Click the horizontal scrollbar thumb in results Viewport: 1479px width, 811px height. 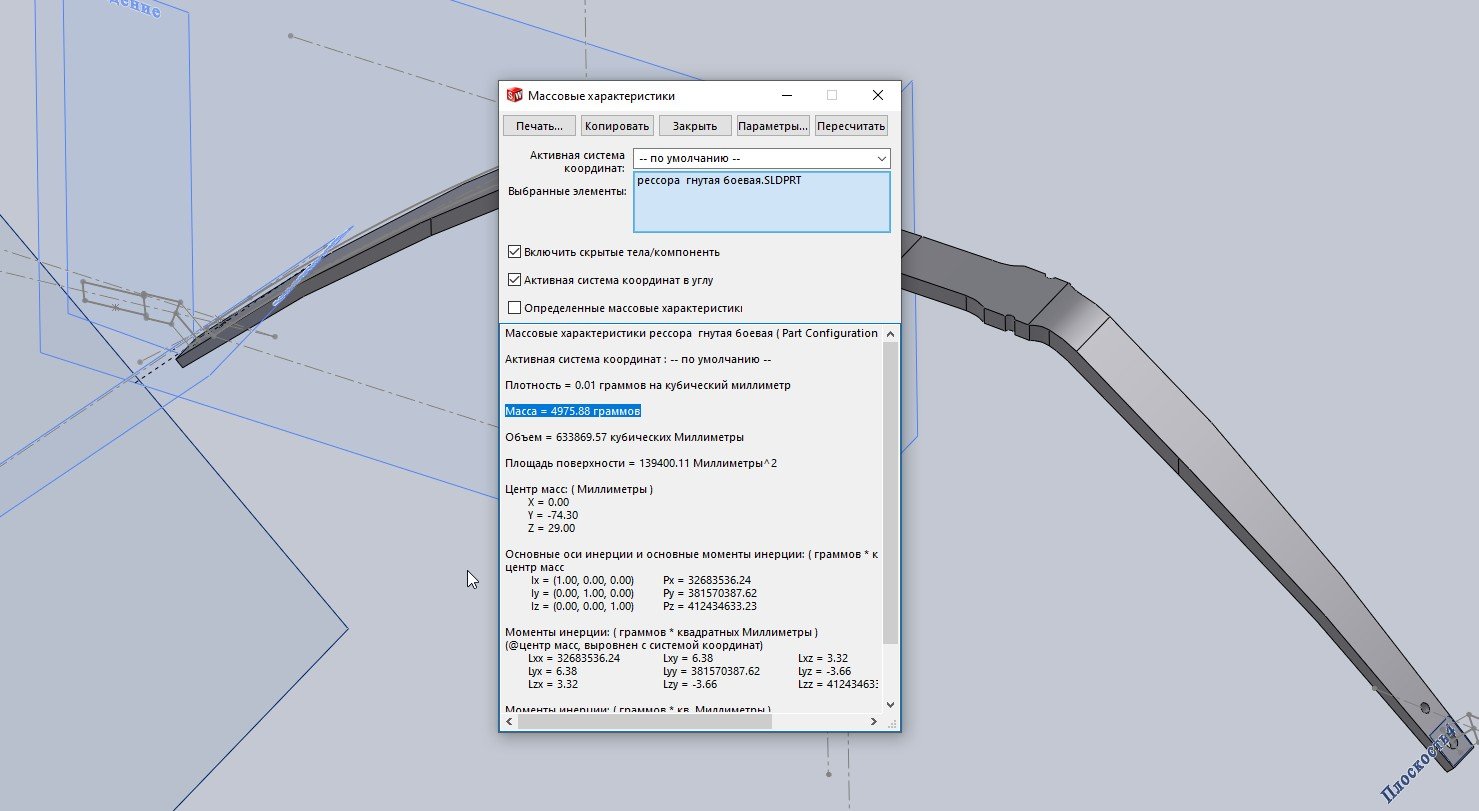point(645,721)
